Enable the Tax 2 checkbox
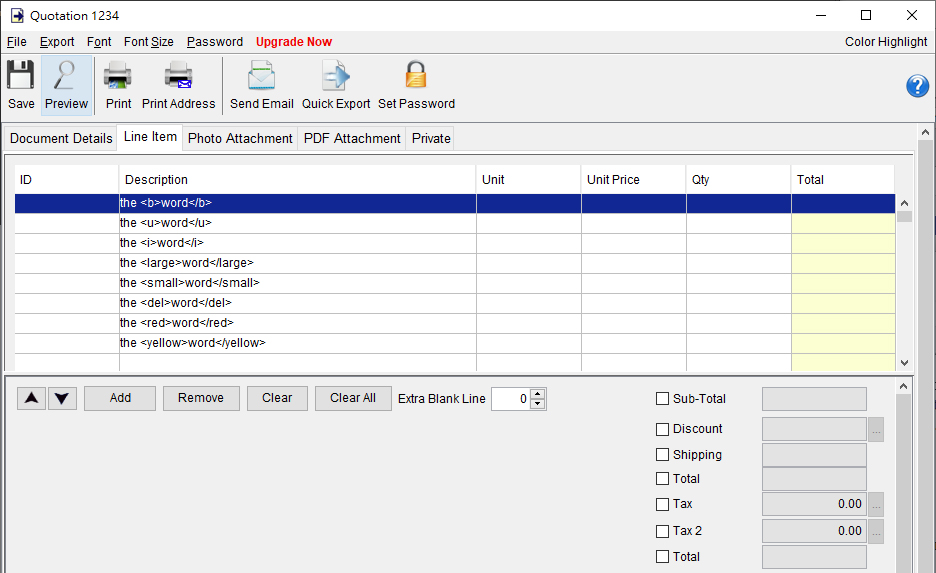The height and width of the screenshot is (573, 936). point(663,531)
